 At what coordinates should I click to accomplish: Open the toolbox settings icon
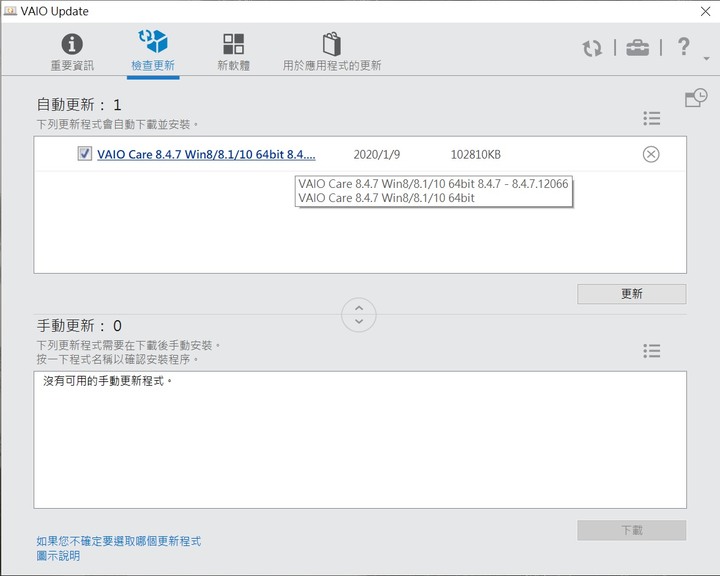pyautogui.click(x=637, y=48)
